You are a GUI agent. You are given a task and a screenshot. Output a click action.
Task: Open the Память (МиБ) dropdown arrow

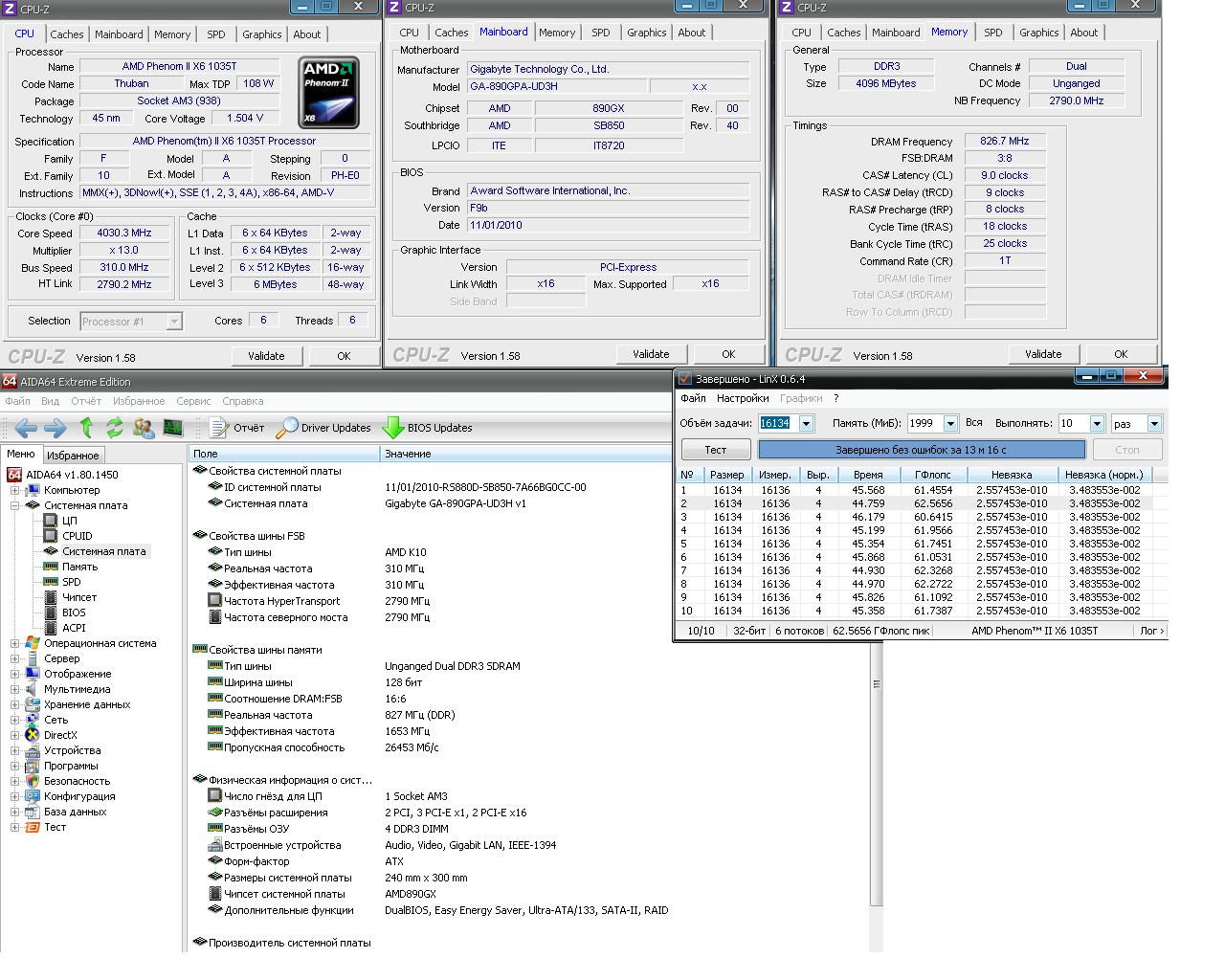[x=950, y=423]
